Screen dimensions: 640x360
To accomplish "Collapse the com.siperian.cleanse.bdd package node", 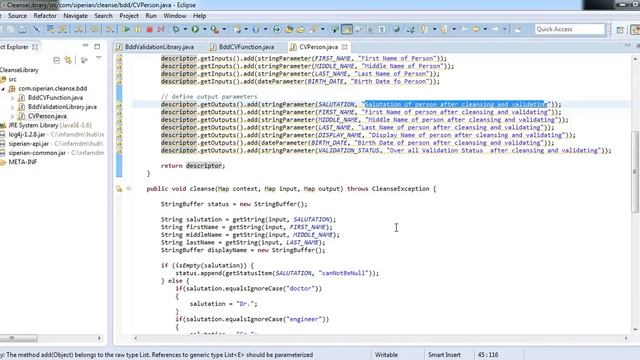I will 3,89.
